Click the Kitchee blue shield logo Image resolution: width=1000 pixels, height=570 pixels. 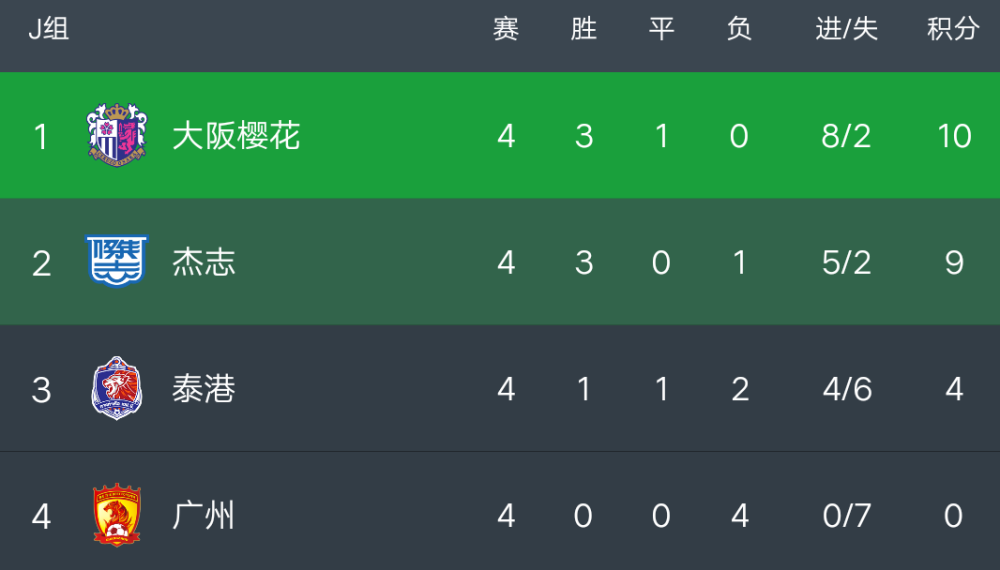tap(117, 261)
